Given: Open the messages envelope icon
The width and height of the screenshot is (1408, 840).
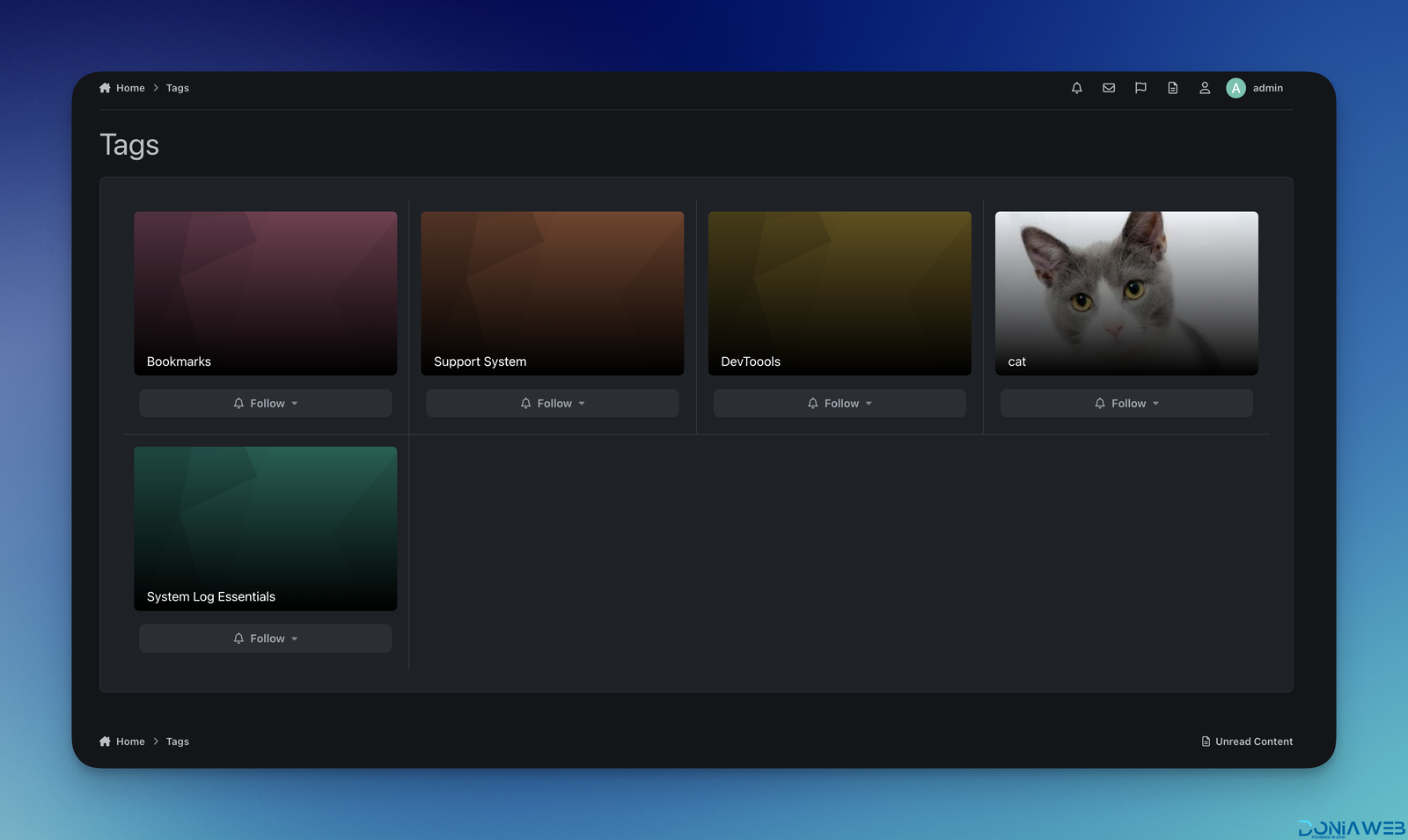Looking at the screenshot, I should (1109, 88).
